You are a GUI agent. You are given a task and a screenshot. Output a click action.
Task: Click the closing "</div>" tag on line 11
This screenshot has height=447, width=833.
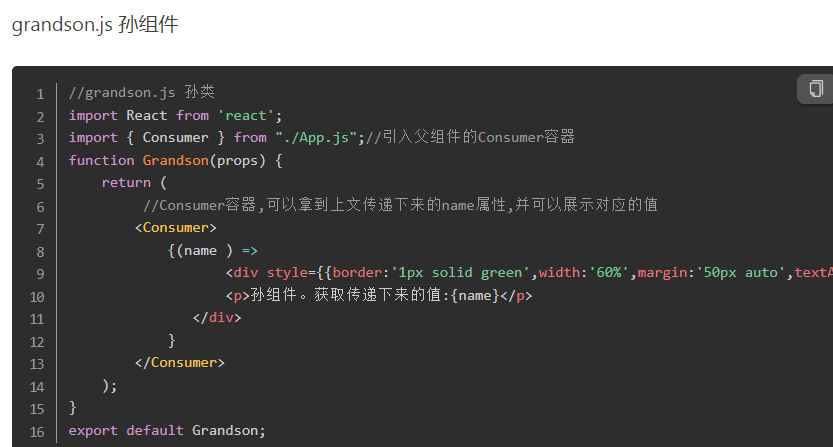click(217, 318)
